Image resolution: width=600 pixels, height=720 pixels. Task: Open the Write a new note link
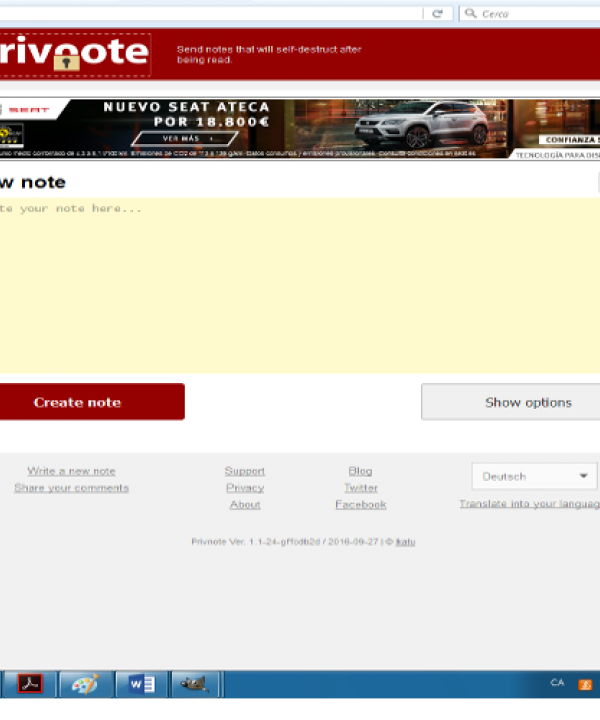point(71,471)
